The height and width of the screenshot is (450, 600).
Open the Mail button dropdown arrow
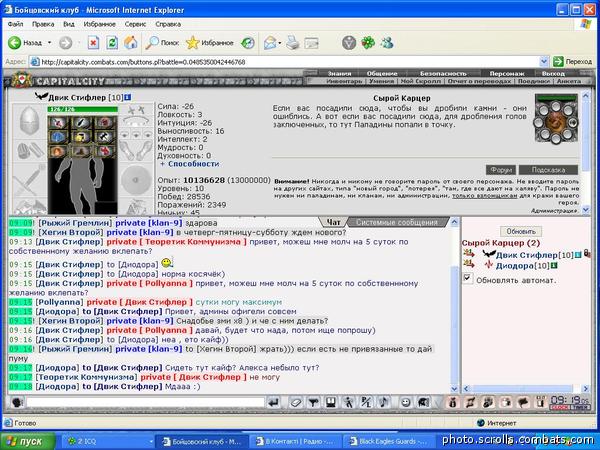coord(280,43)
